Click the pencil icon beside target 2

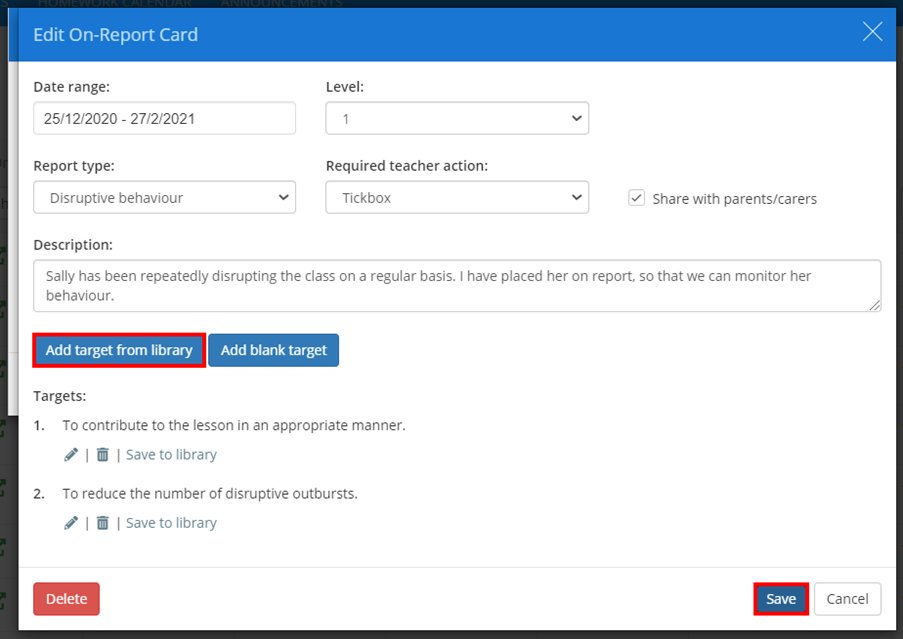click(71, 522)
